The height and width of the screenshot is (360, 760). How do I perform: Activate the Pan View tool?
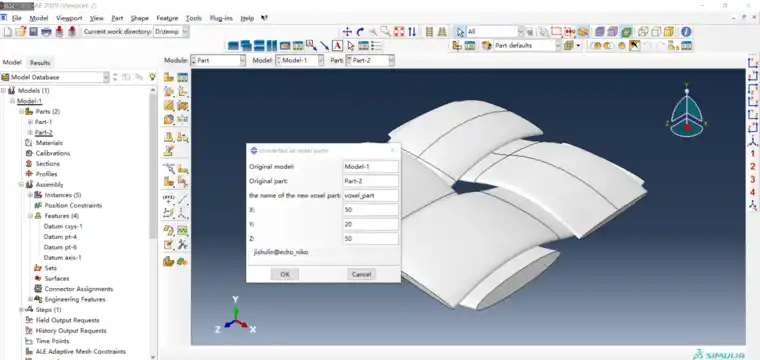pyautogui.click(x=347, y=32)
